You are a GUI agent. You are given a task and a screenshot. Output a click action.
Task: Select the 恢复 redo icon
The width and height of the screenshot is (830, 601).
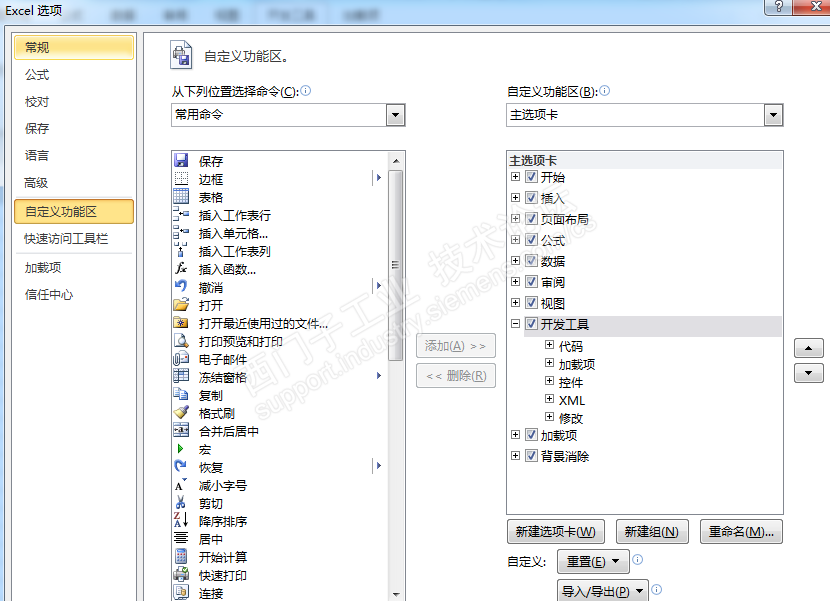click(x=181, y=467)
